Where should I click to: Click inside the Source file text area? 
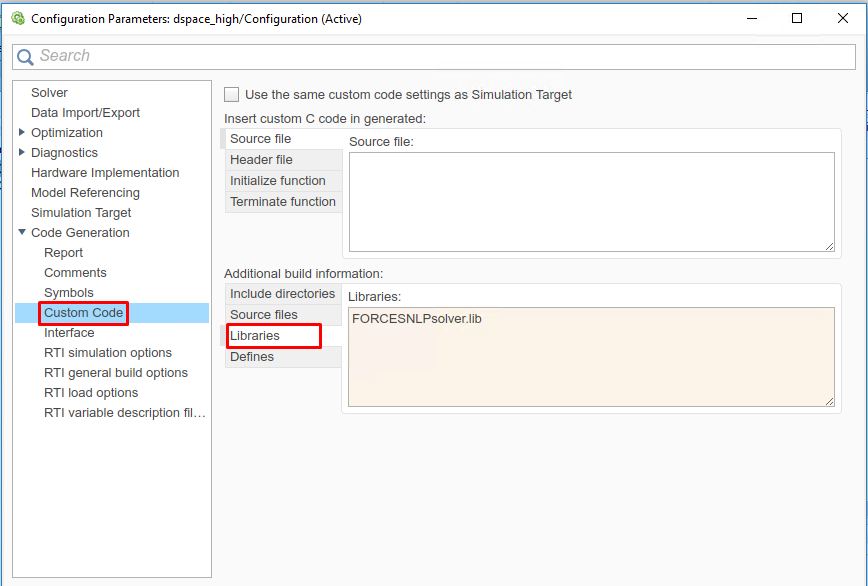590,200
